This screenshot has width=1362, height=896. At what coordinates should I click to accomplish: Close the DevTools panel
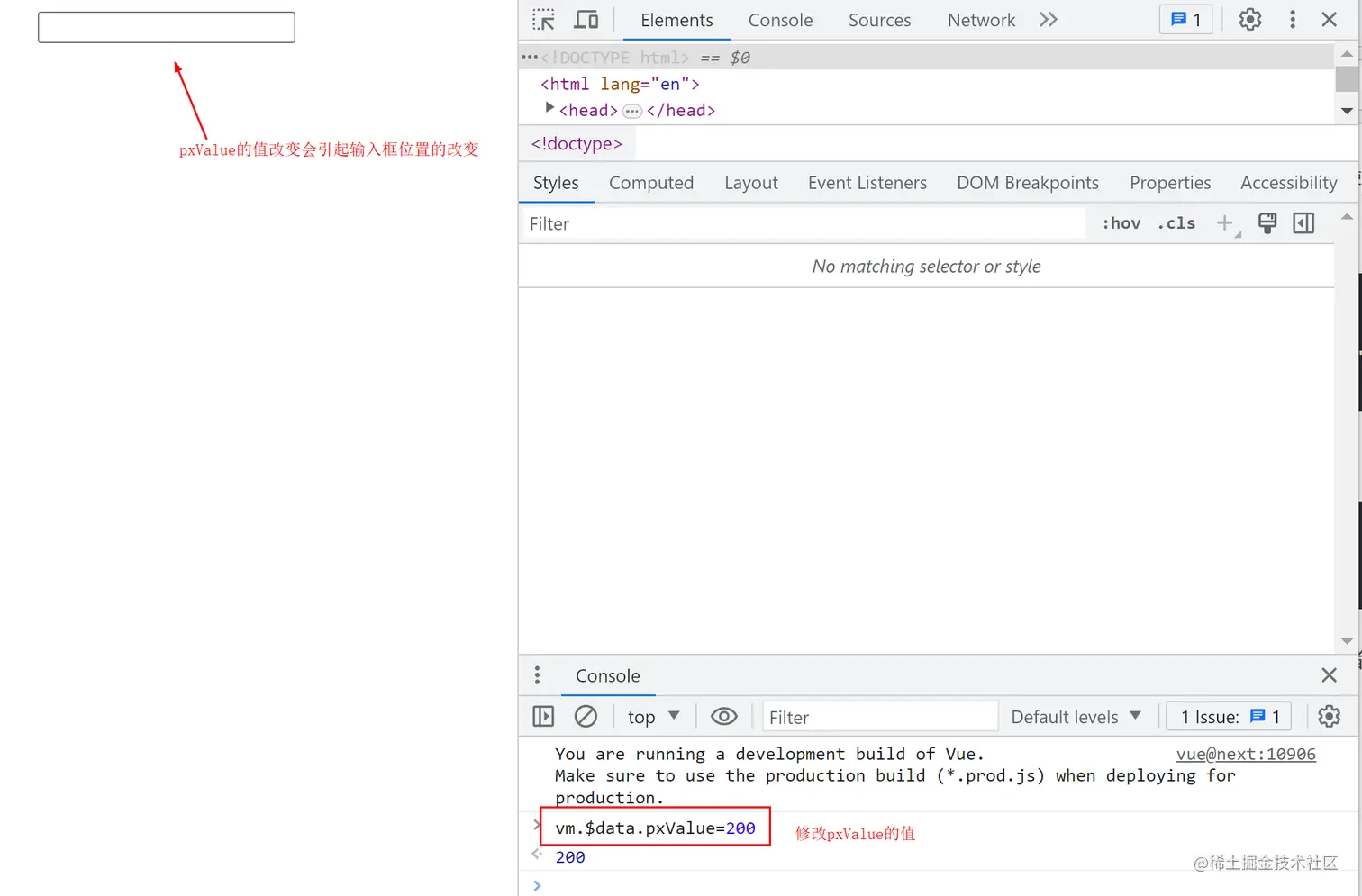pyautogui.click(x=1329, y=20)
